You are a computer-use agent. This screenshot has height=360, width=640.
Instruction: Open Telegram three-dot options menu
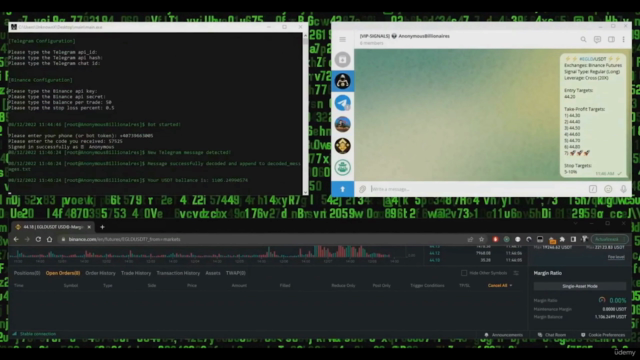pyautogui.click(x=623, y=40)
